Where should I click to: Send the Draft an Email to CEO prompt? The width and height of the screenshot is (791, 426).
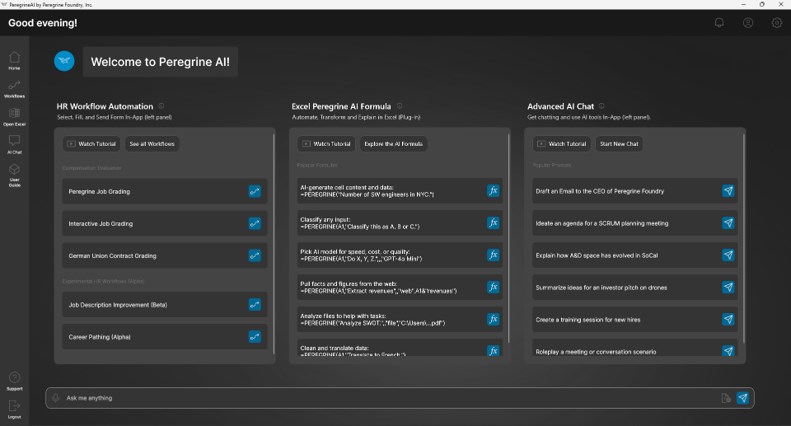pos(728,191)
